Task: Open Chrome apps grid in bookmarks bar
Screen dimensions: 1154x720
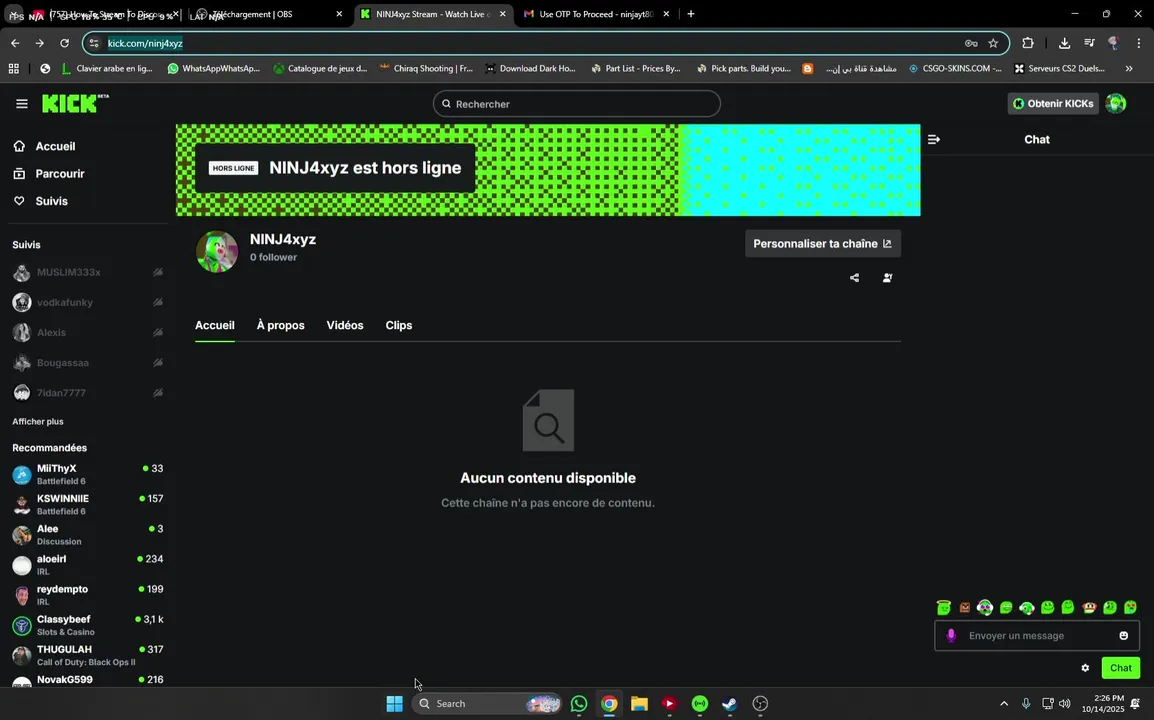Action: pyautogui.click(x=13, y=68)
